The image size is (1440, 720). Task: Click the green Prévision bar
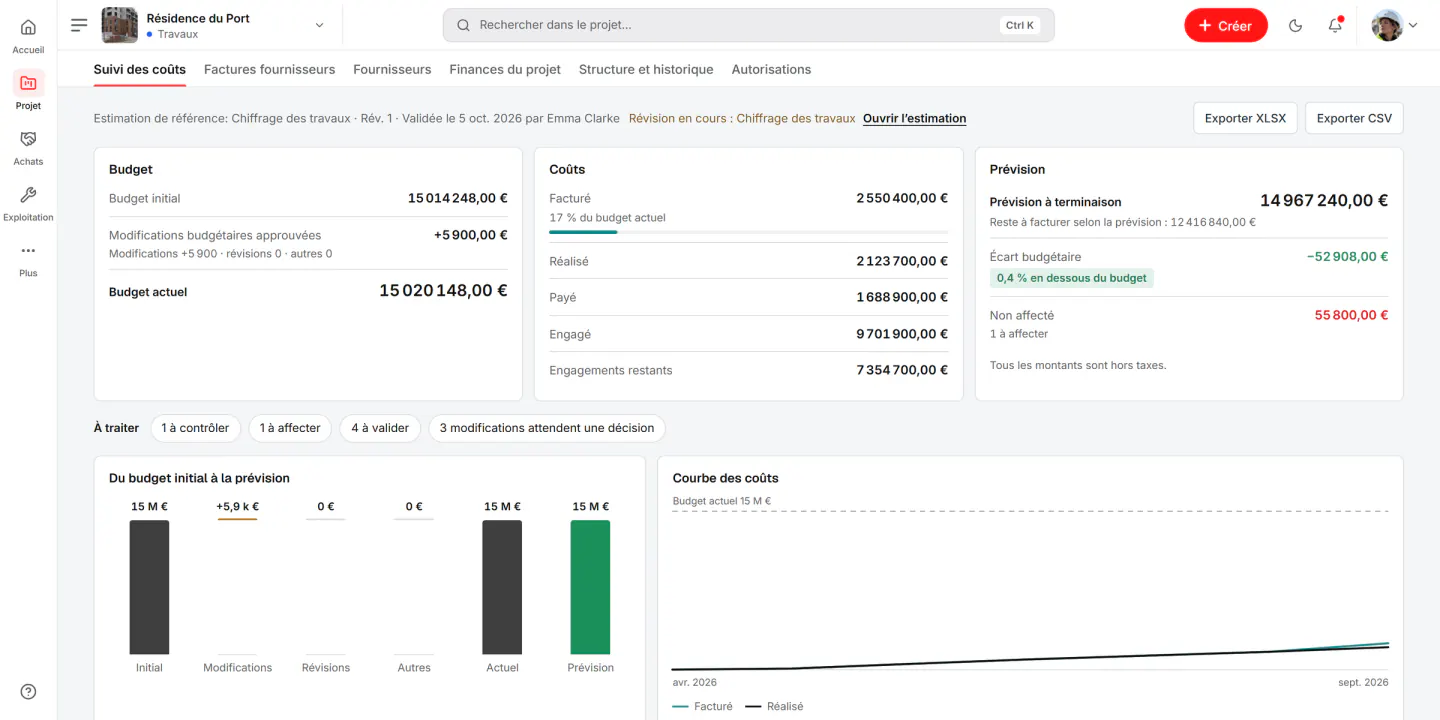[x=590, y=587]
